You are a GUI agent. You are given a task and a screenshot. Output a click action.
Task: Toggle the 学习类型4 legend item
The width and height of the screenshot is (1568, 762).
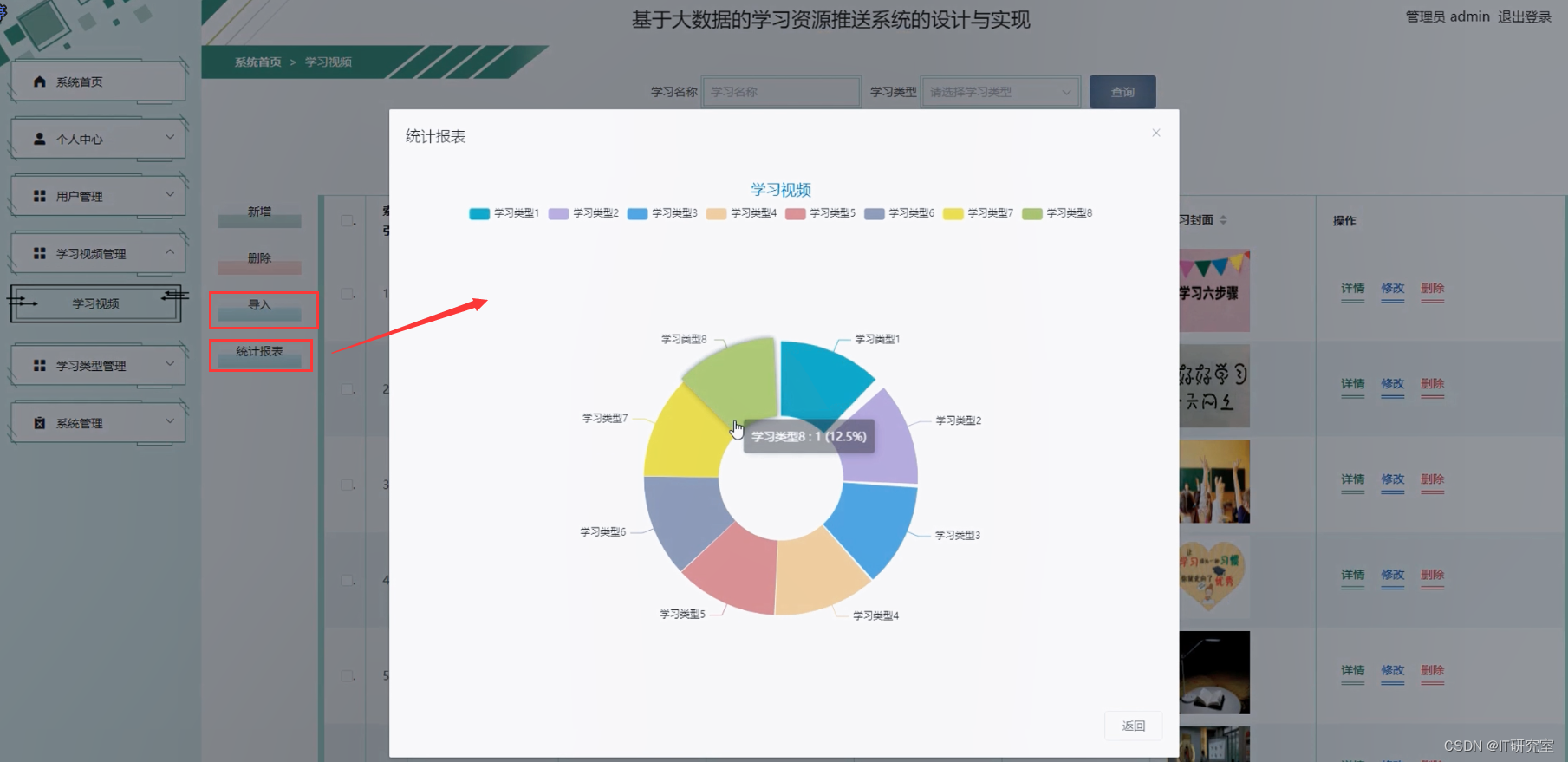pos(741,213)
